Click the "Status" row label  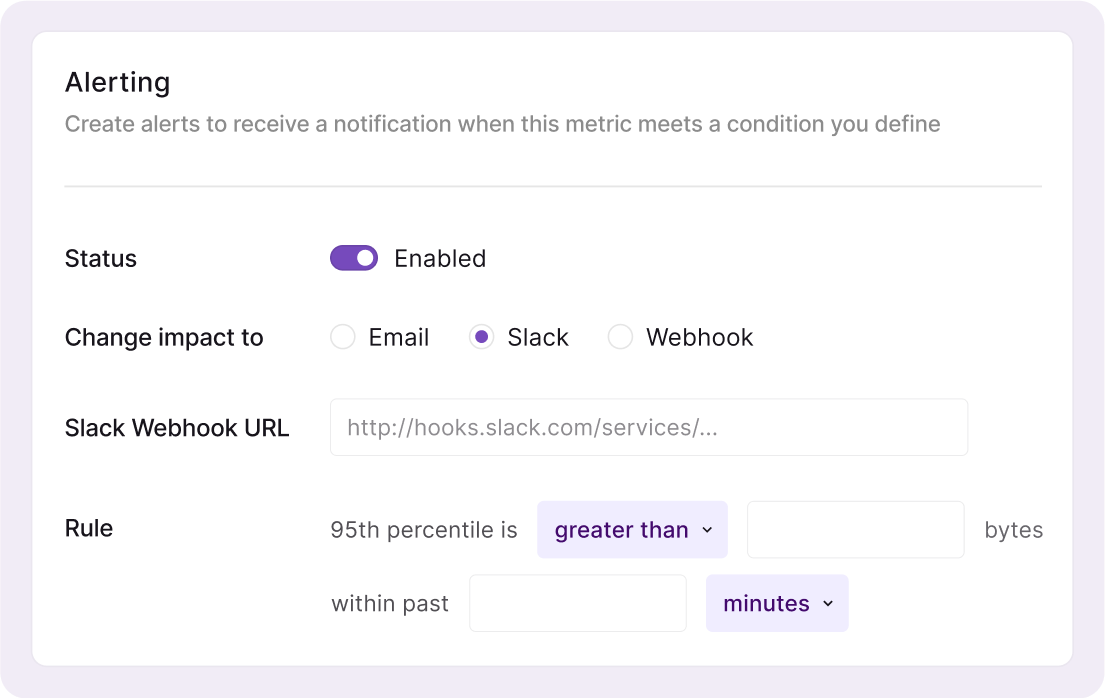coord(101,258)
